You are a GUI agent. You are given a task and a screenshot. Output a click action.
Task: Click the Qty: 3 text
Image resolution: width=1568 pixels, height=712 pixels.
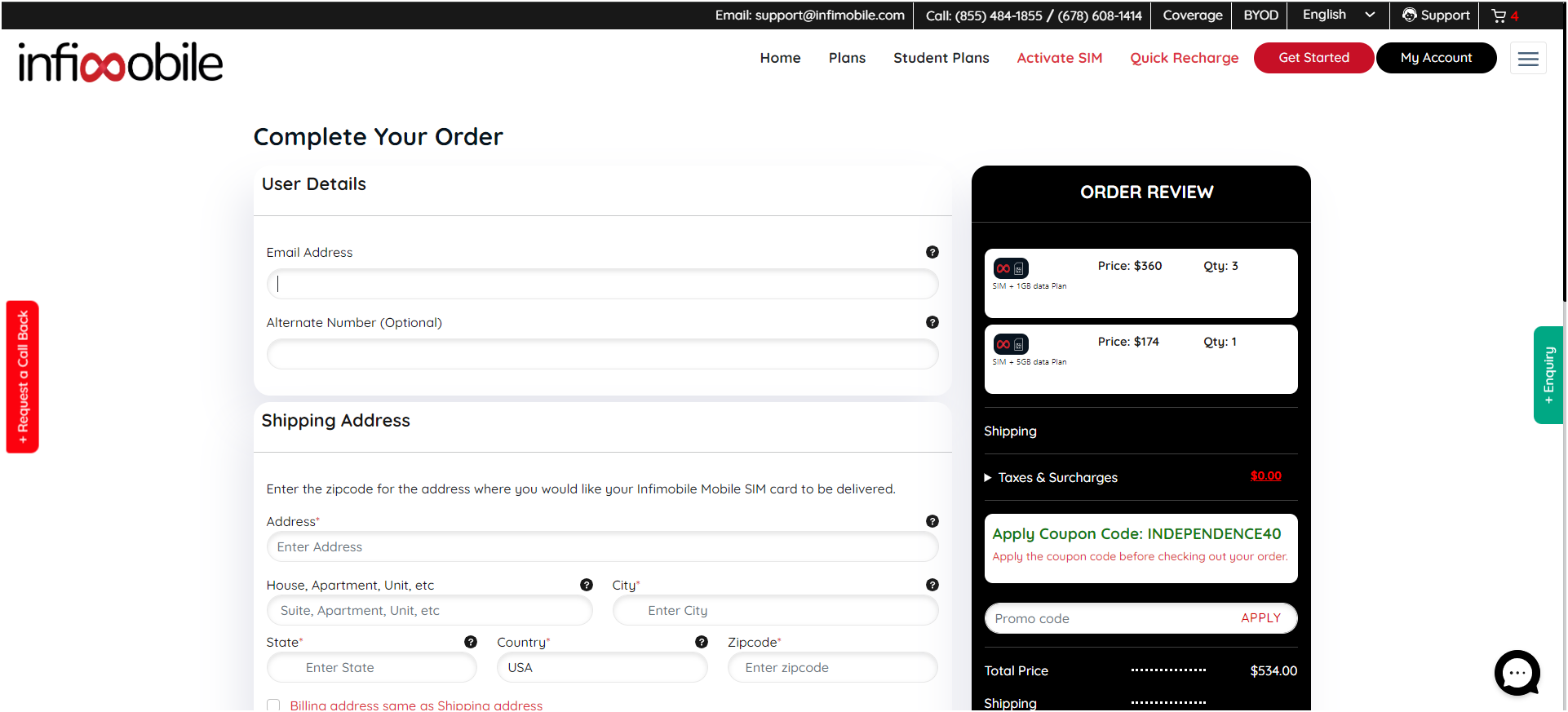coord(1220,266)
